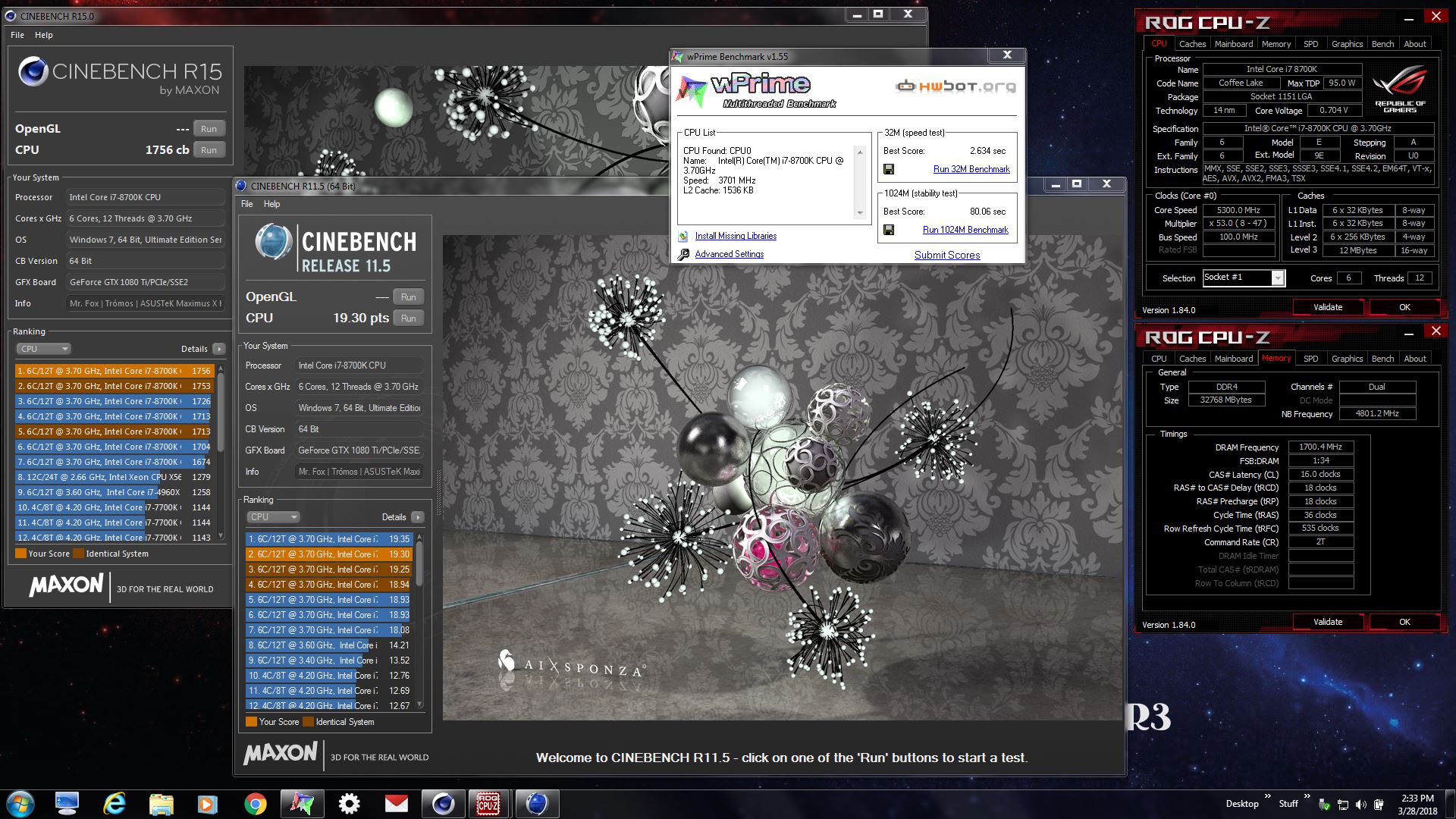Open Help menu in Cinebench R11.5
Image resolution: width=1456 pixels, height=819 pixels.
[x=271, y=204]
